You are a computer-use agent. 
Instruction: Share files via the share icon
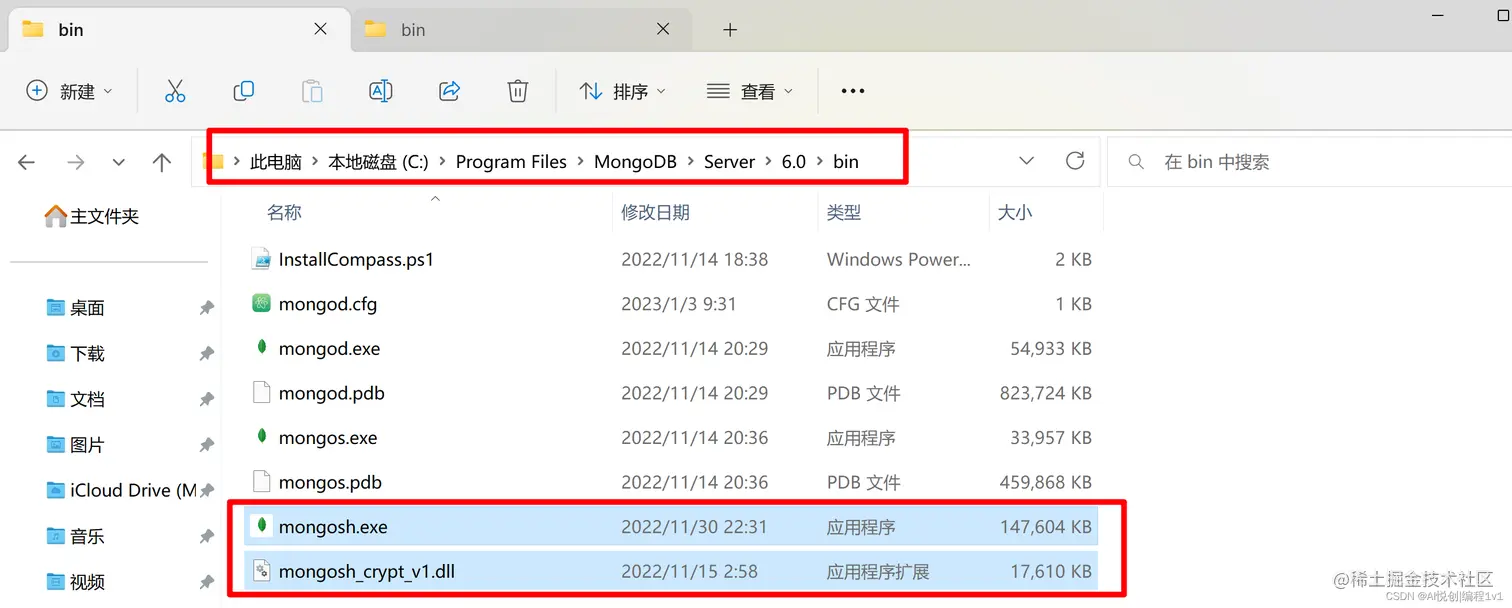[449, 91]
